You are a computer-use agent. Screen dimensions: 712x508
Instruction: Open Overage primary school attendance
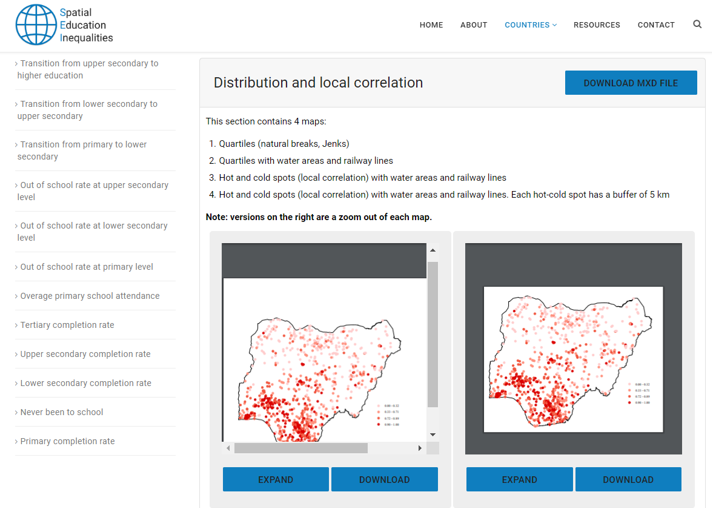click(90, 296)
